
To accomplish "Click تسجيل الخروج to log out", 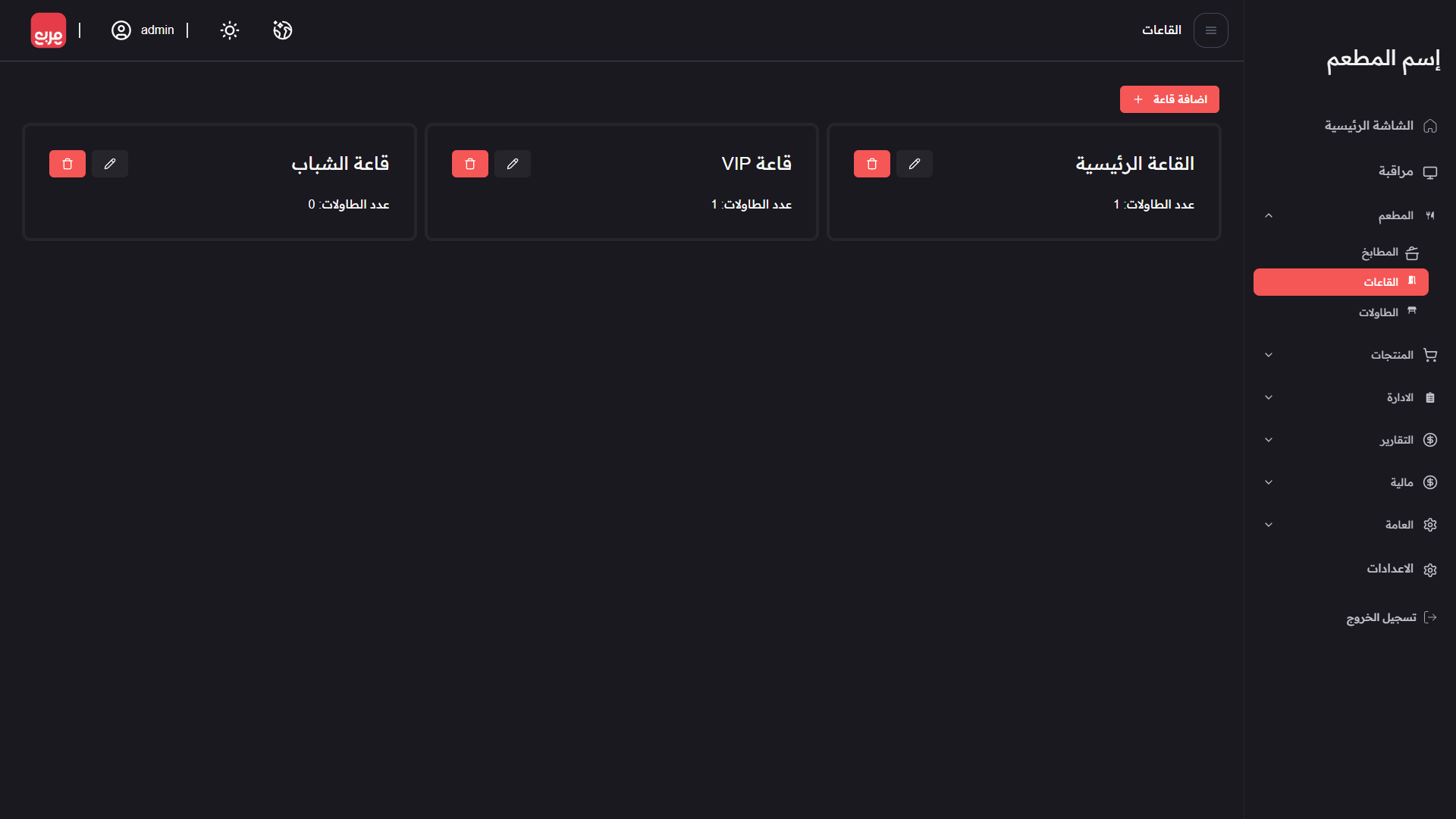I will coord(1382,618).
